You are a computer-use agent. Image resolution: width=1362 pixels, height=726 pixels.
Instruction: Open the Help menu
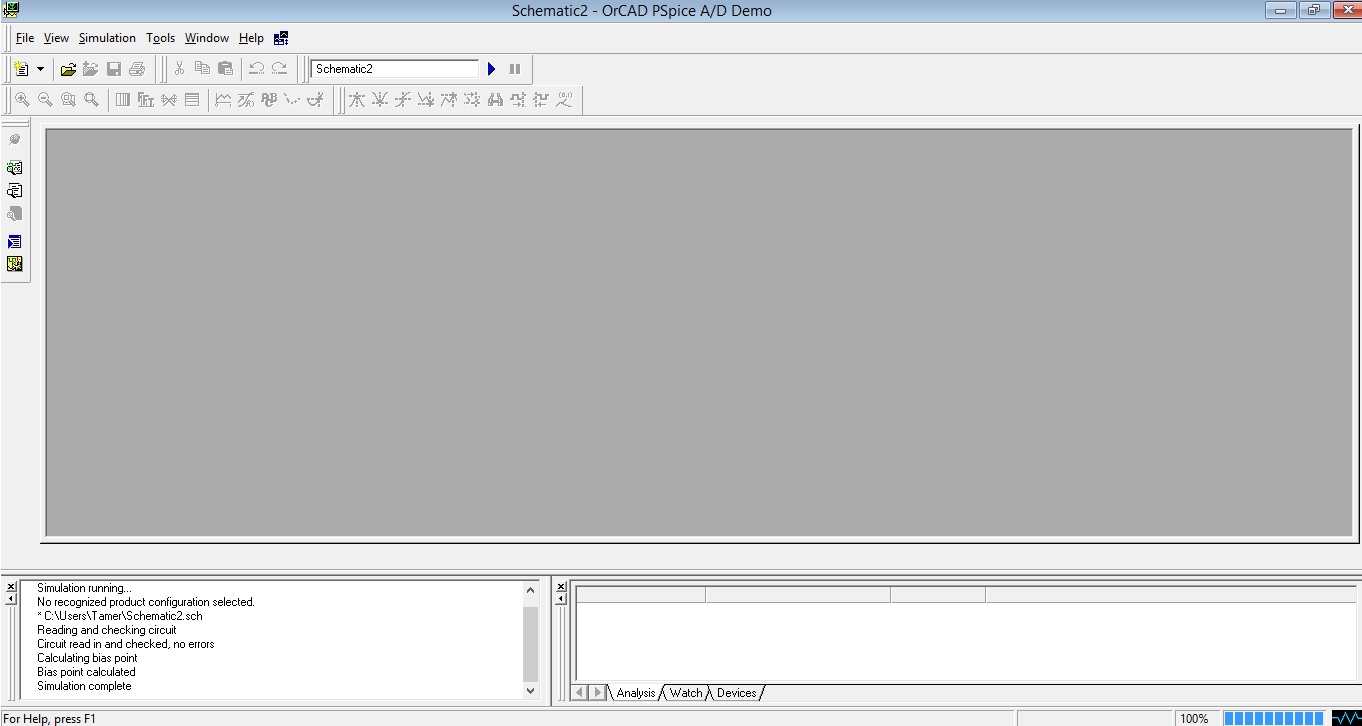point(251,38)
